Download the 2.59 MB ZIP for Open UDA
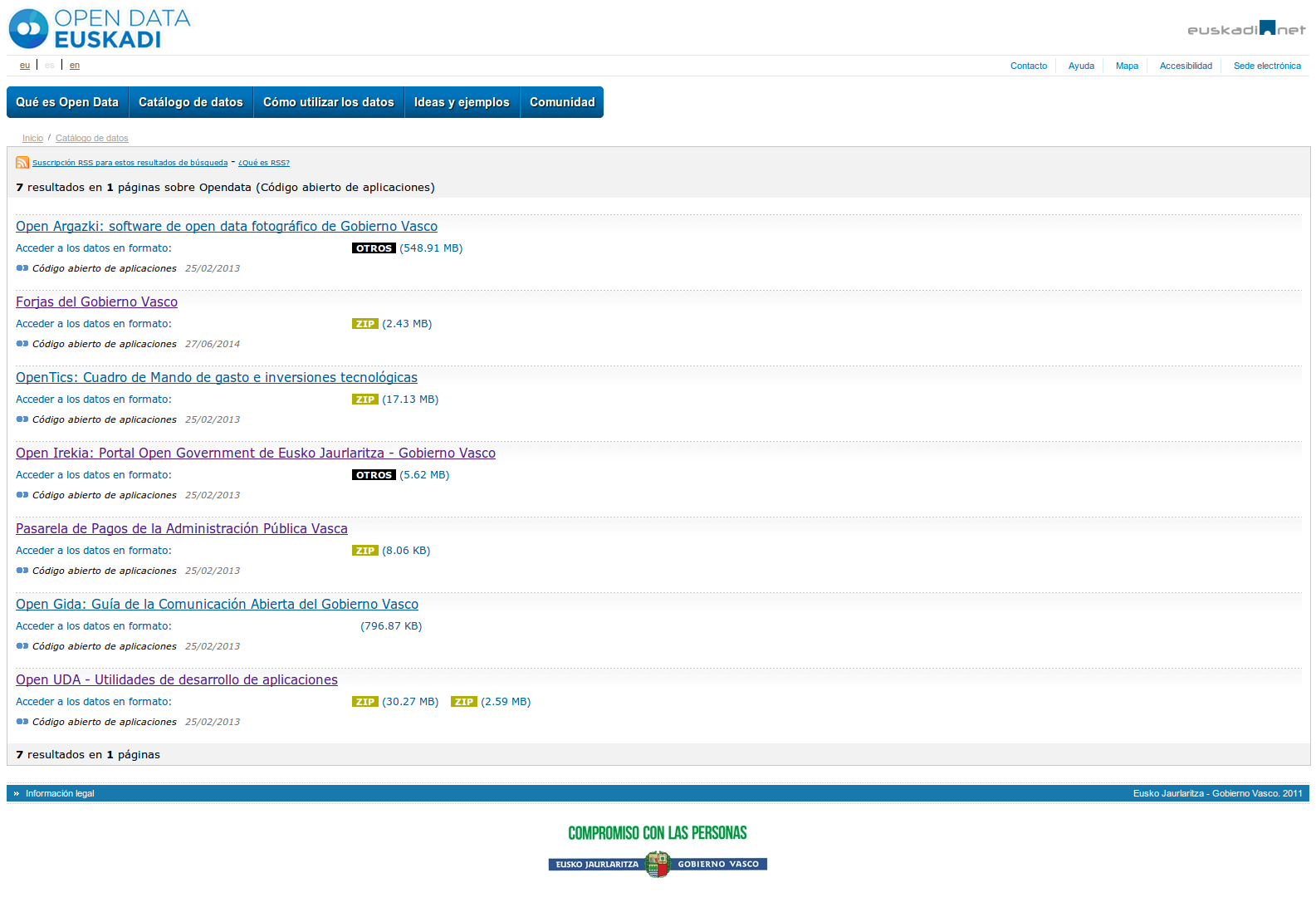The height and width of the screenshot is (907, 1316). click(463, 702)
